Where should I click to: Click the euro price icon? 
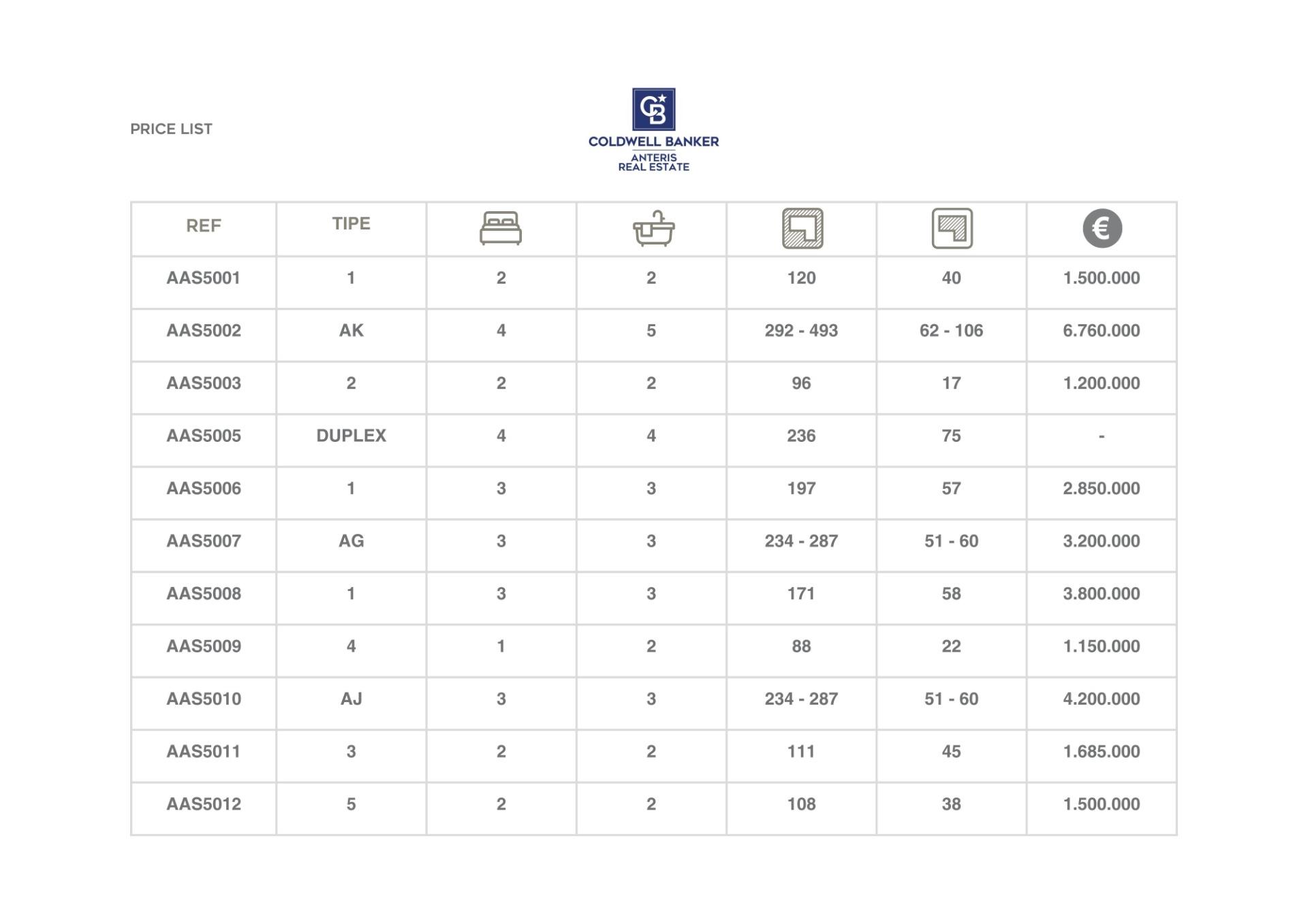coord(1102,228)
